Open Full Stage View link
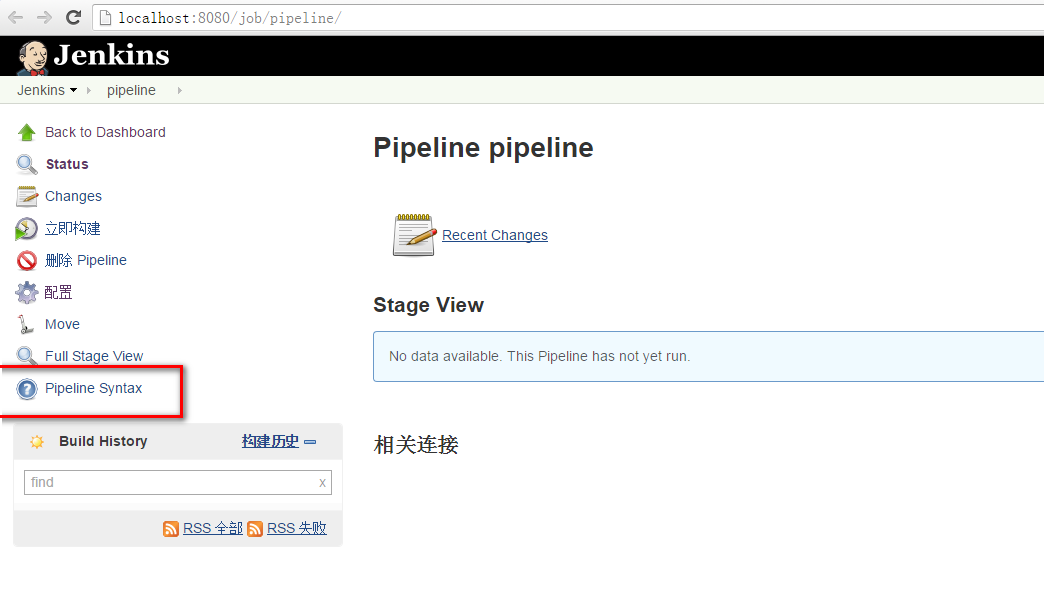 94,356
